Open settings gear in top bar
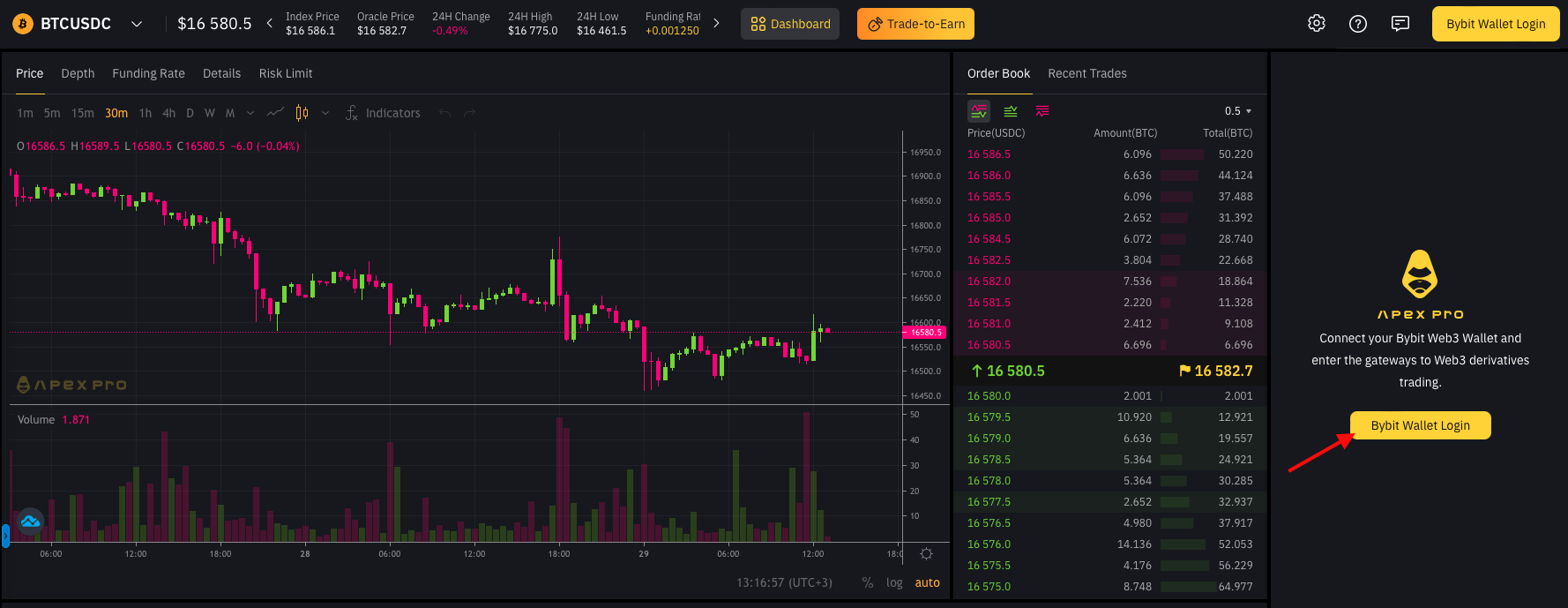1568x608 pixels. [1317, 24]
